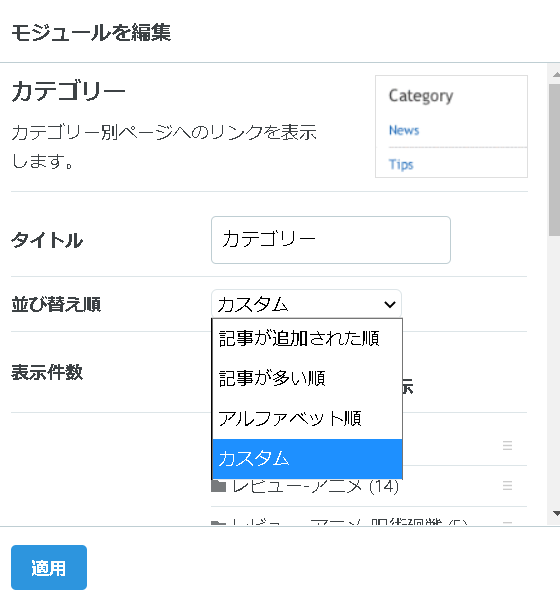Grab the drag handle on レビュー-アニメ (14) row
Viewport: 560px width, 598px height.
pos(507,485)
